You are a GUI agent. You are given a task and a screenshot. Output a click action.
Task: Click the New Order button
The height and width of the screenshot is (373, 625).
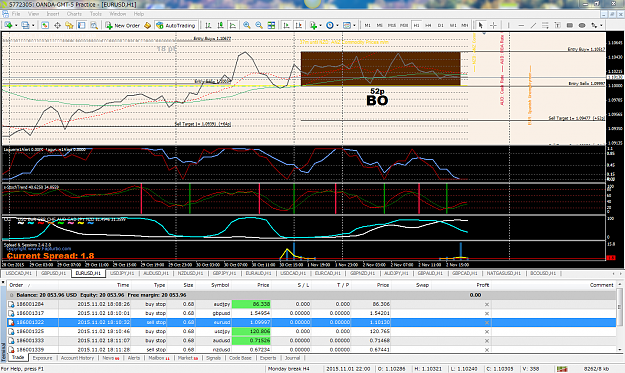coord(122,25)
